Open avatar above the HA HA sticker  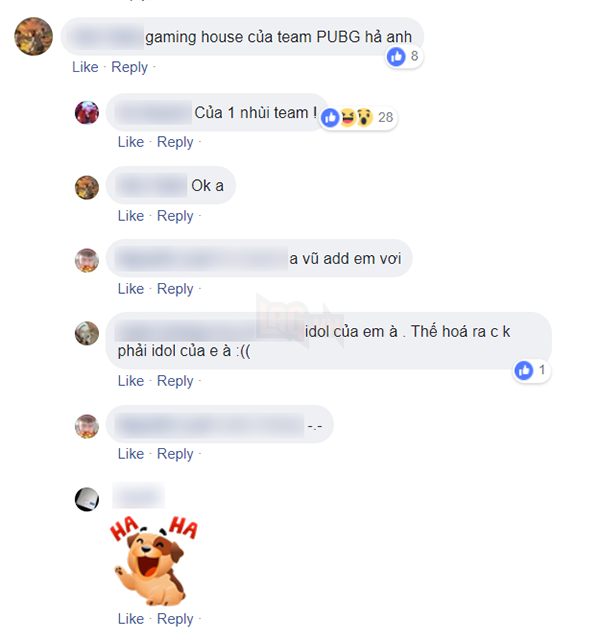click(87, 499)
